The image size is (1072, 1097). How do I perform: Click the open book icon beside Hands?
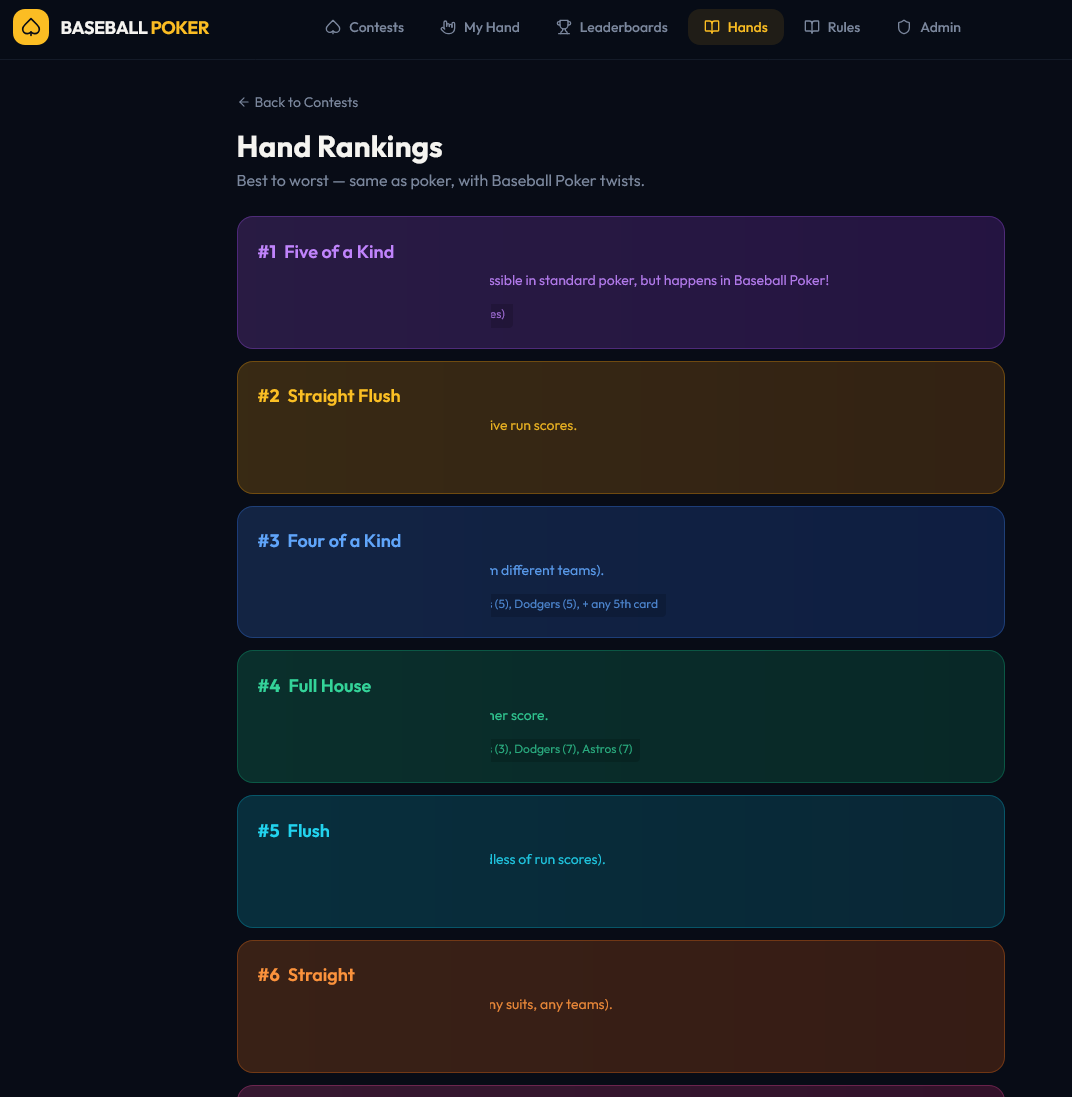click(712, 27)
